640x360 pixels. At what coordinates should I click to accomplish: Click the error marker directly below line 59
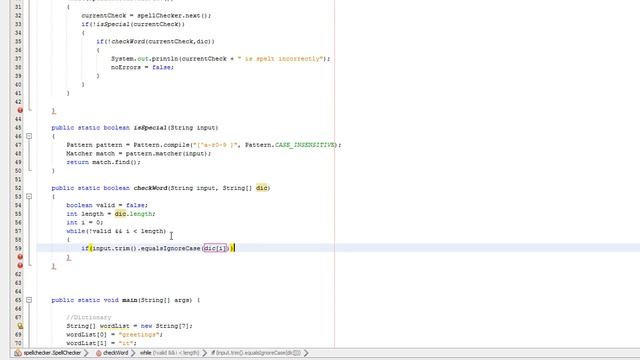click(20, 257)
